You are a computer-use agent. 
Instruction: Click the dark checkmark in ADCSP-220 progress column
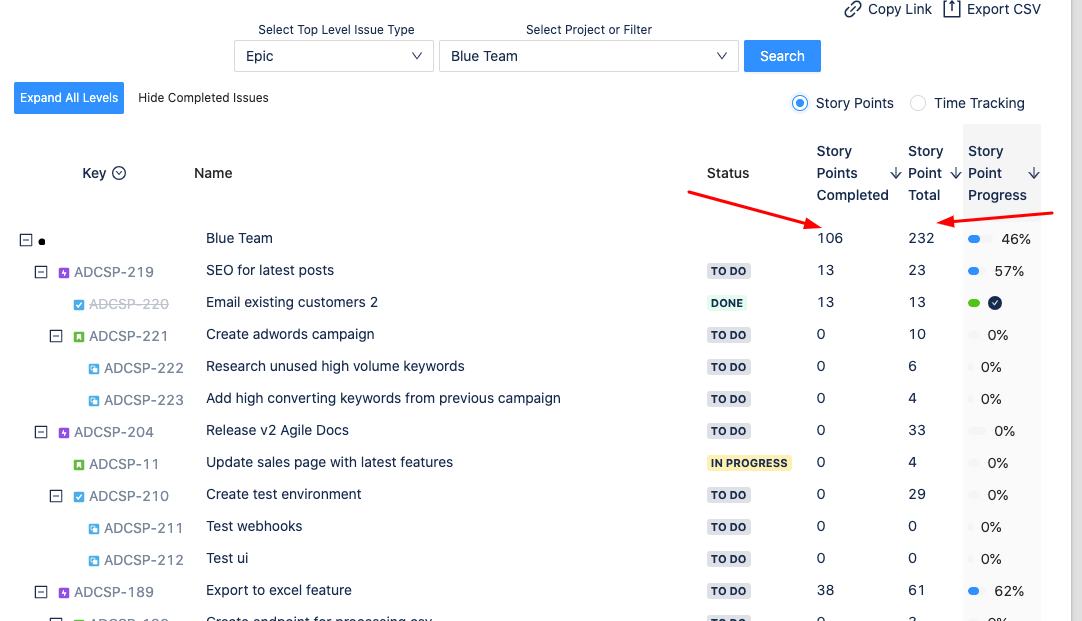click(996, 302)
